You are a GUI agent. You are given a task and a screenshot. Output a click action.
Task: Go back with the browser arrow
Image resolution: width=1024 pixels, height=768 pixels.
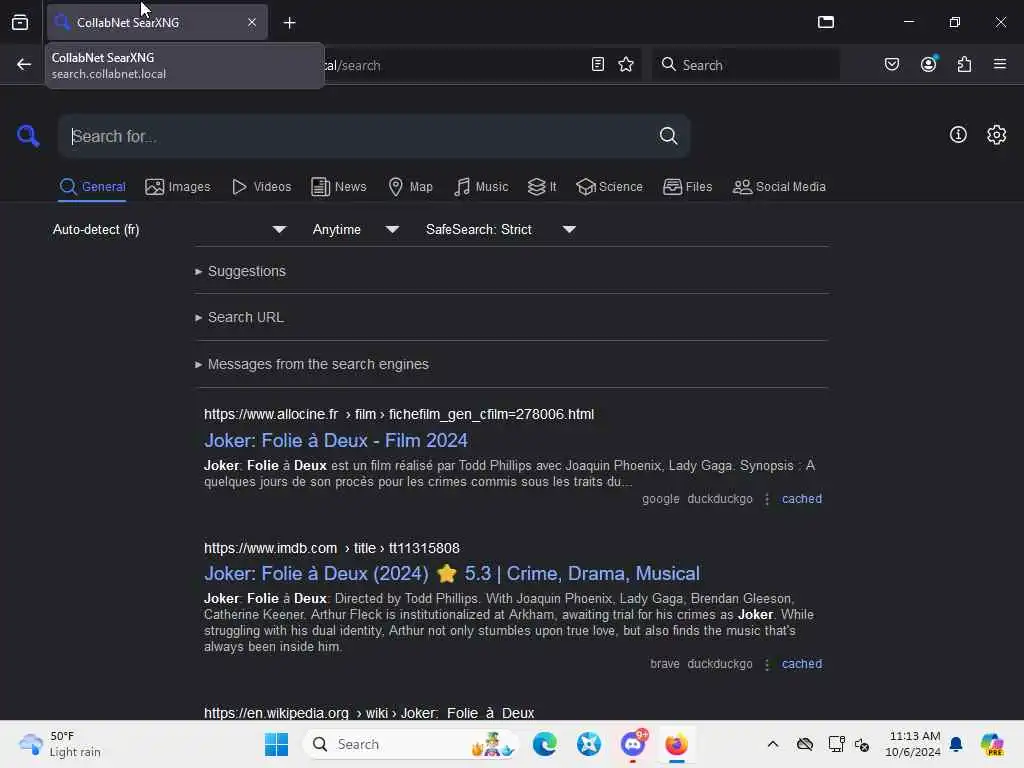pos(24,64)
